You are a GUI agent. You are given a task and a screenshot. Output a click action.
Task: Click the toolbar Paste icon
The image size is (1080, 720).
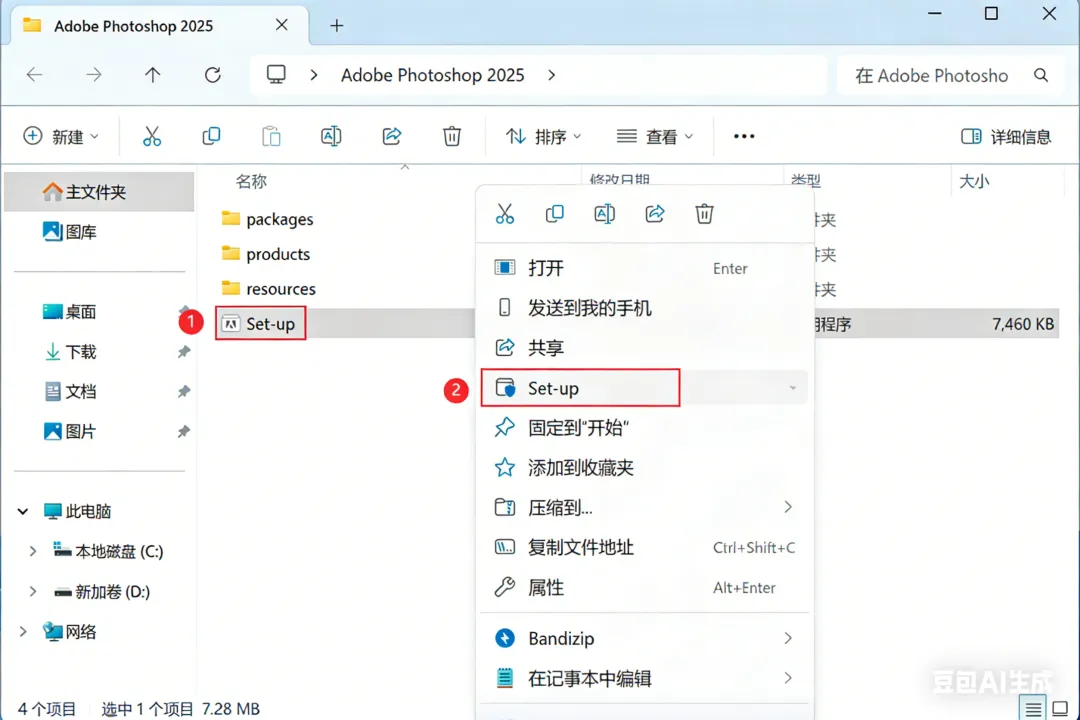point(271,136)
